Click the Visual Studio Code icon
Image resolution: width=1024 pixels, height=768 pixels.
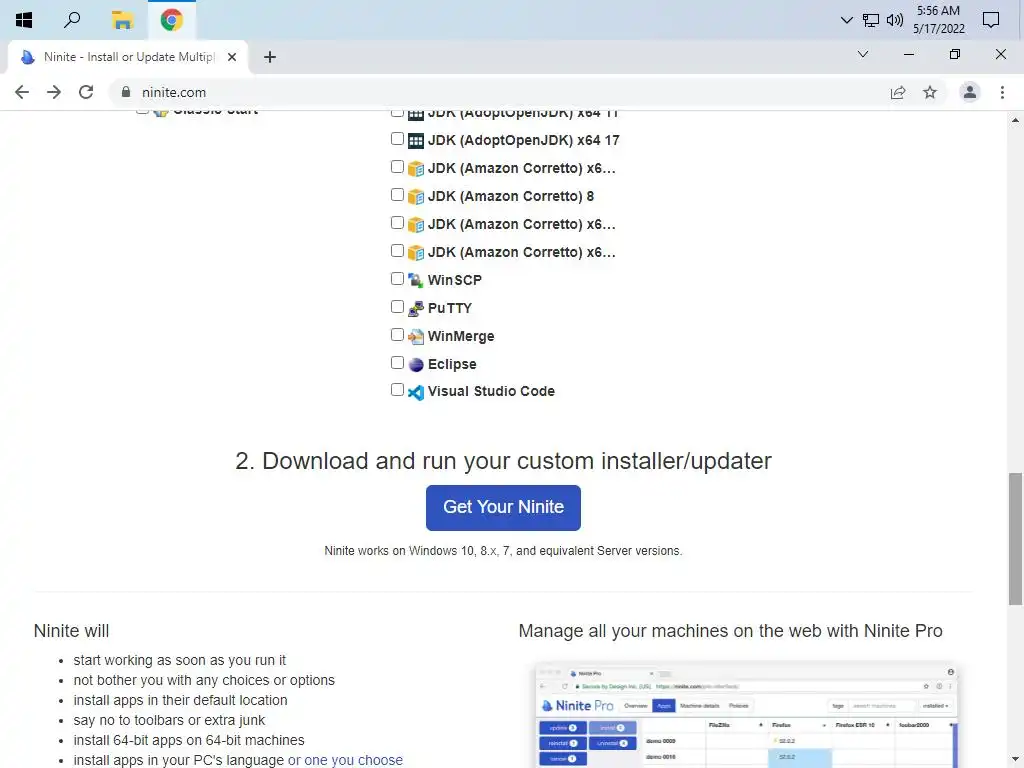416,392
